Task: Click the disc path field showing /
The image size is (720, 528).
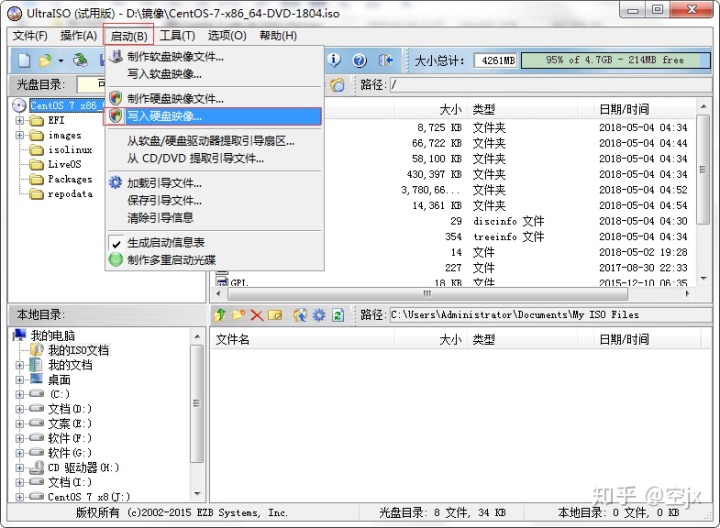Action: pos(550,85)
